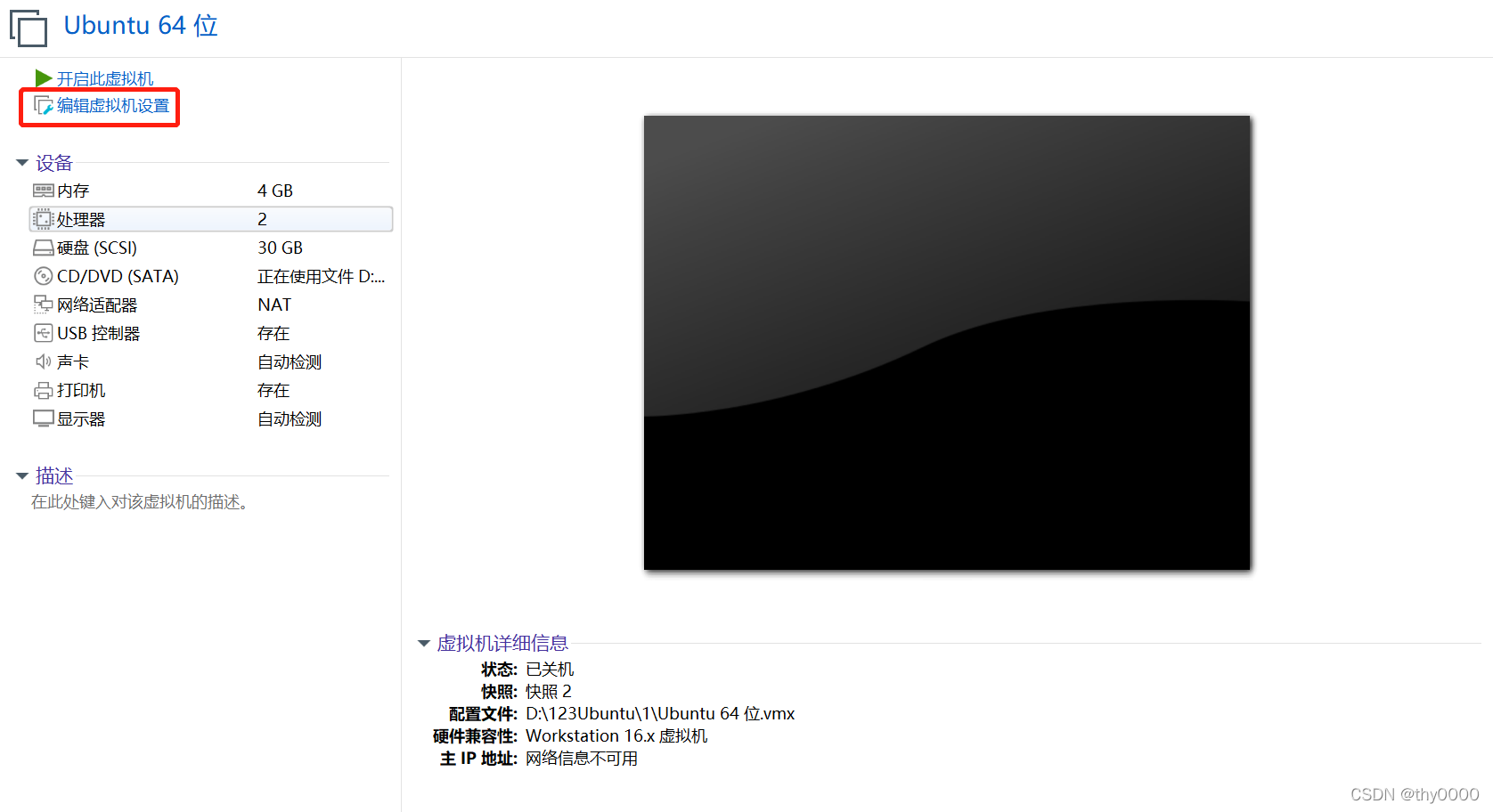Select the 显示器 display device icon
The image size is (1493, 812).
[43, 418]
